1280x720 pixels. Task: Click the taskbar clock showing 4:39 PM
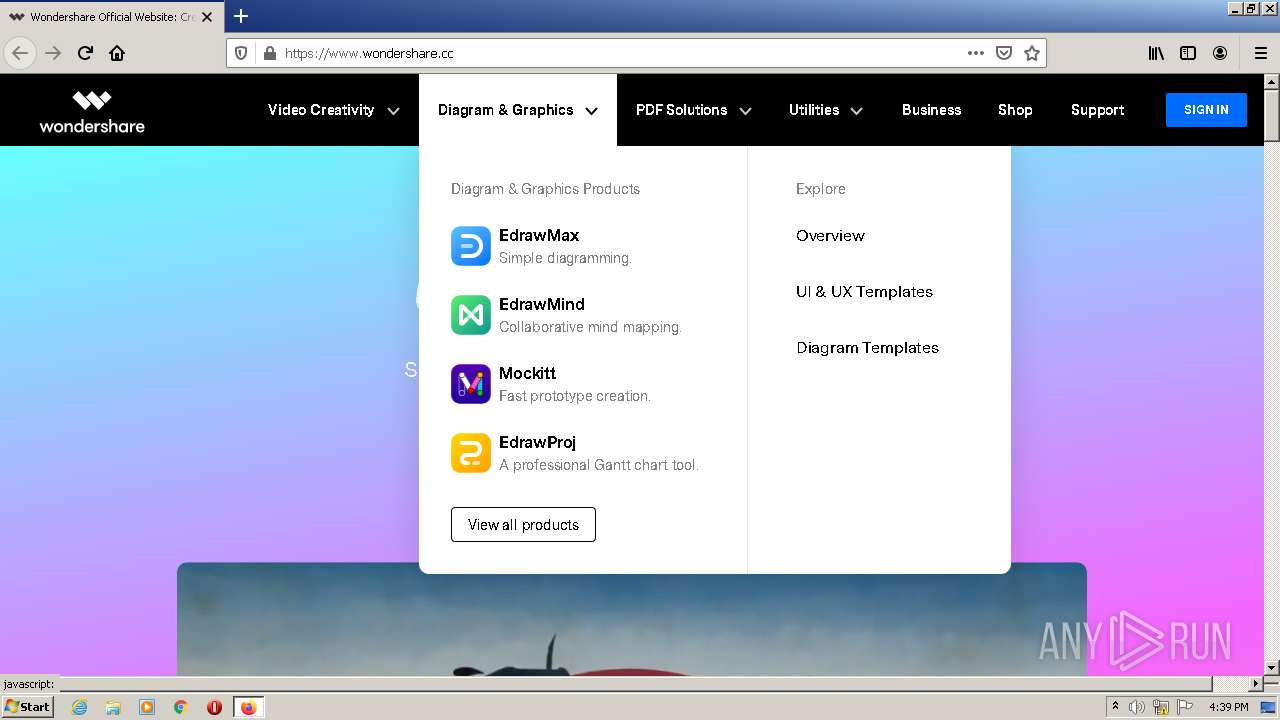[1228, 707]
